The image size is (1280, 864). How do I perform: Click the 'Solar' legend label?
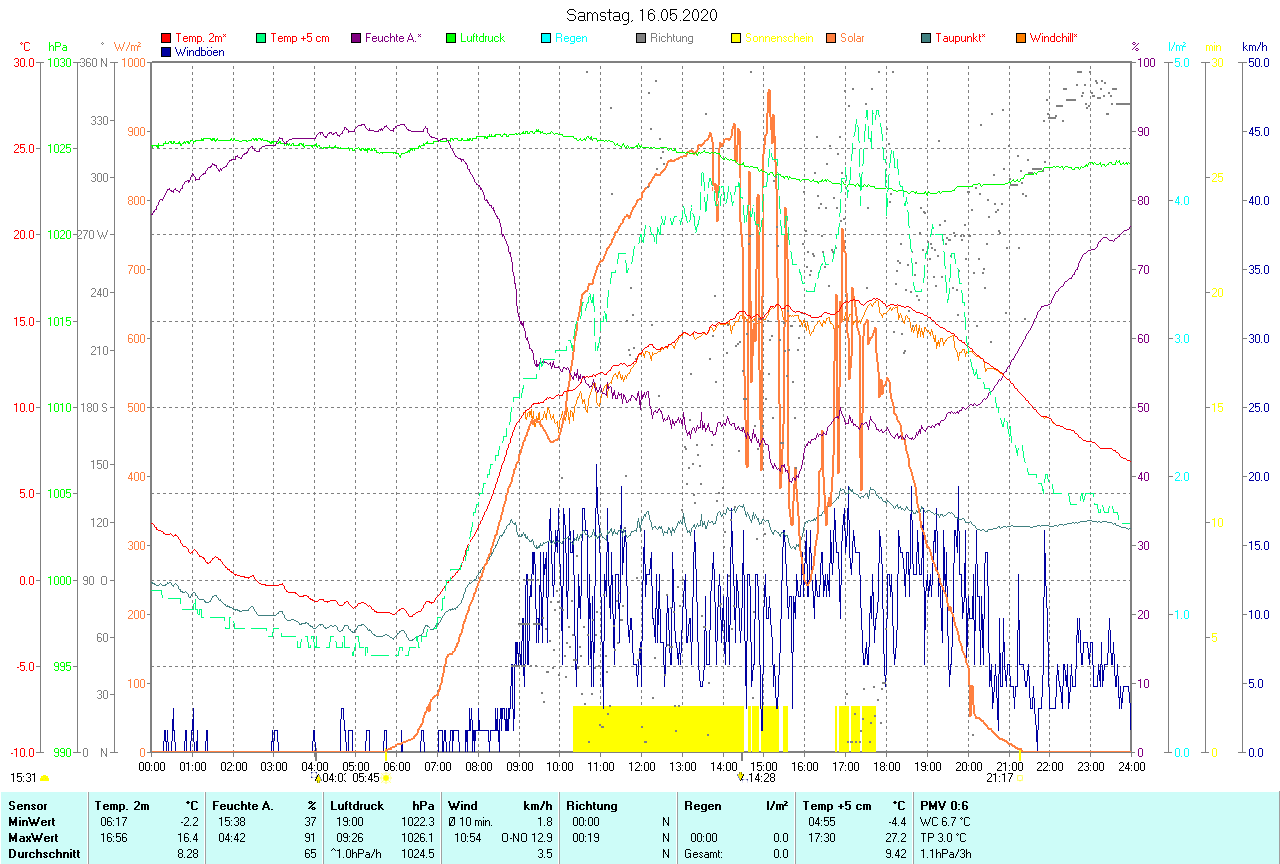(852, 38)
